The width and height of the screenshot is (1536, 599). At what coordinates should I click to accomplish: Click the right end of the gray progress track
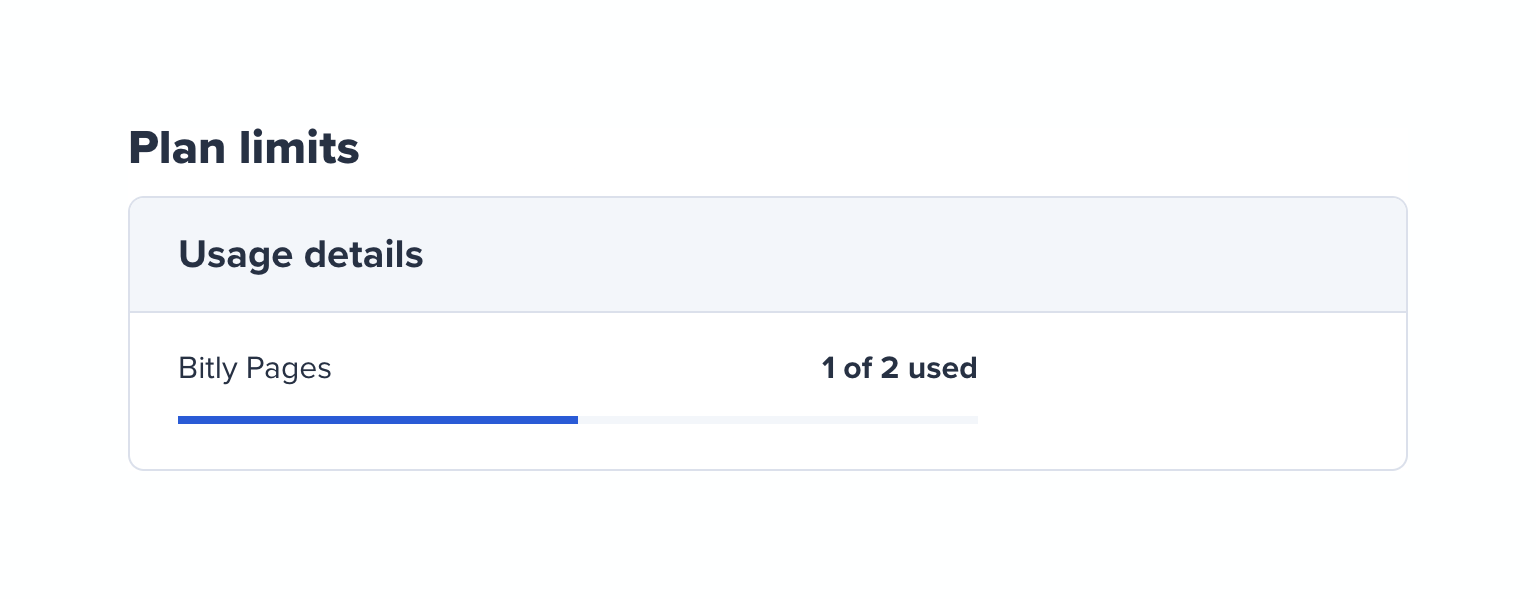973,420
